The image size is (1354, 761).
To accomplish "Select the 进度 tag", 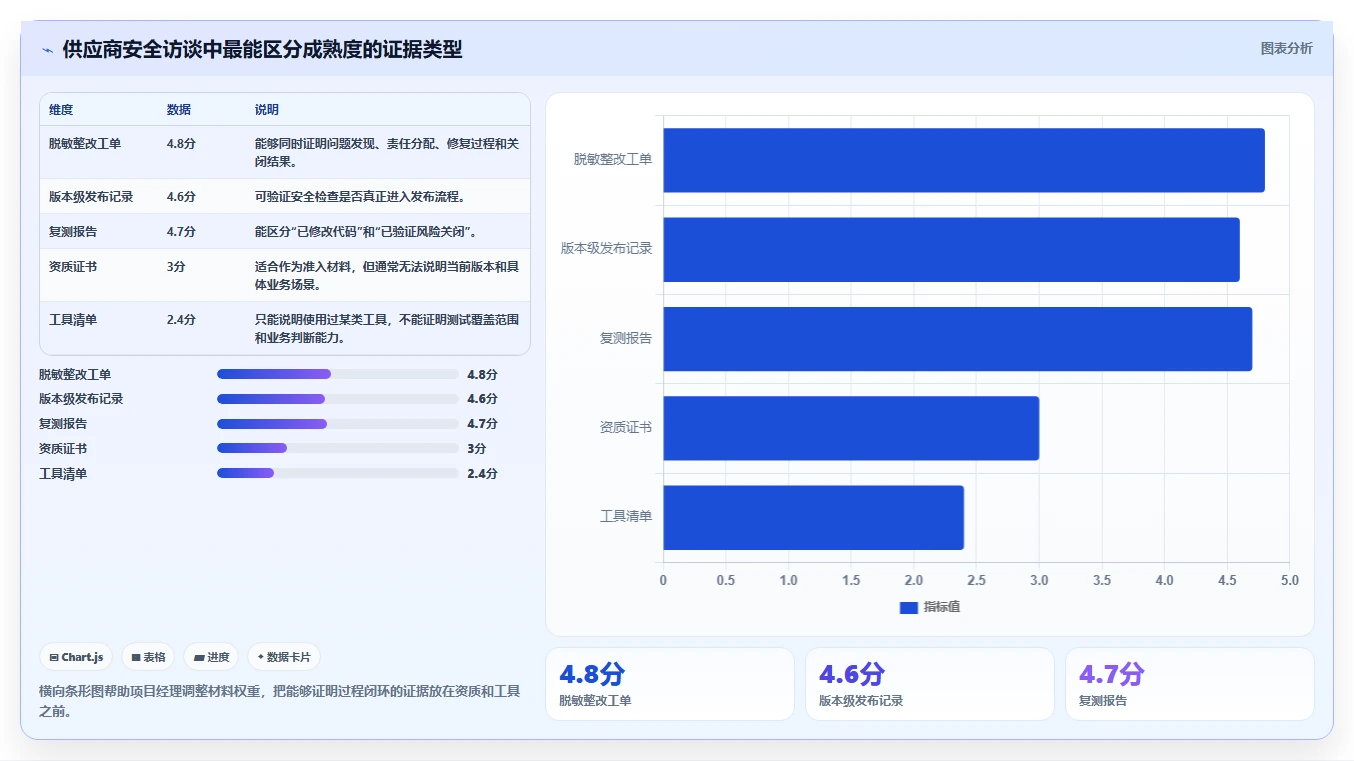I will click(x=211, y=657).
